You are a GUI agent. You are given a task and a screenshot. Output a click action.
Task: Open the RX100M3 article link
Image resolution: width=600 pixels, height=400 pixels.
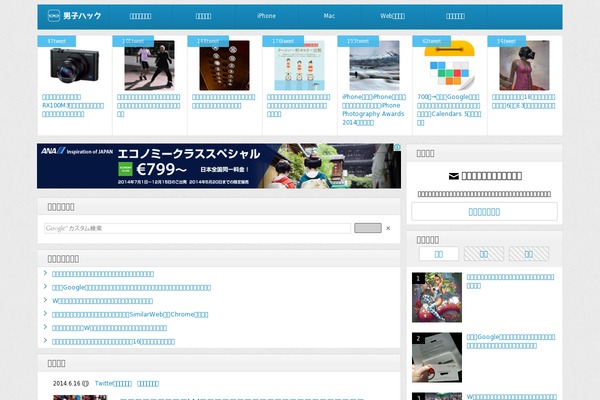[x=73, y=105]
